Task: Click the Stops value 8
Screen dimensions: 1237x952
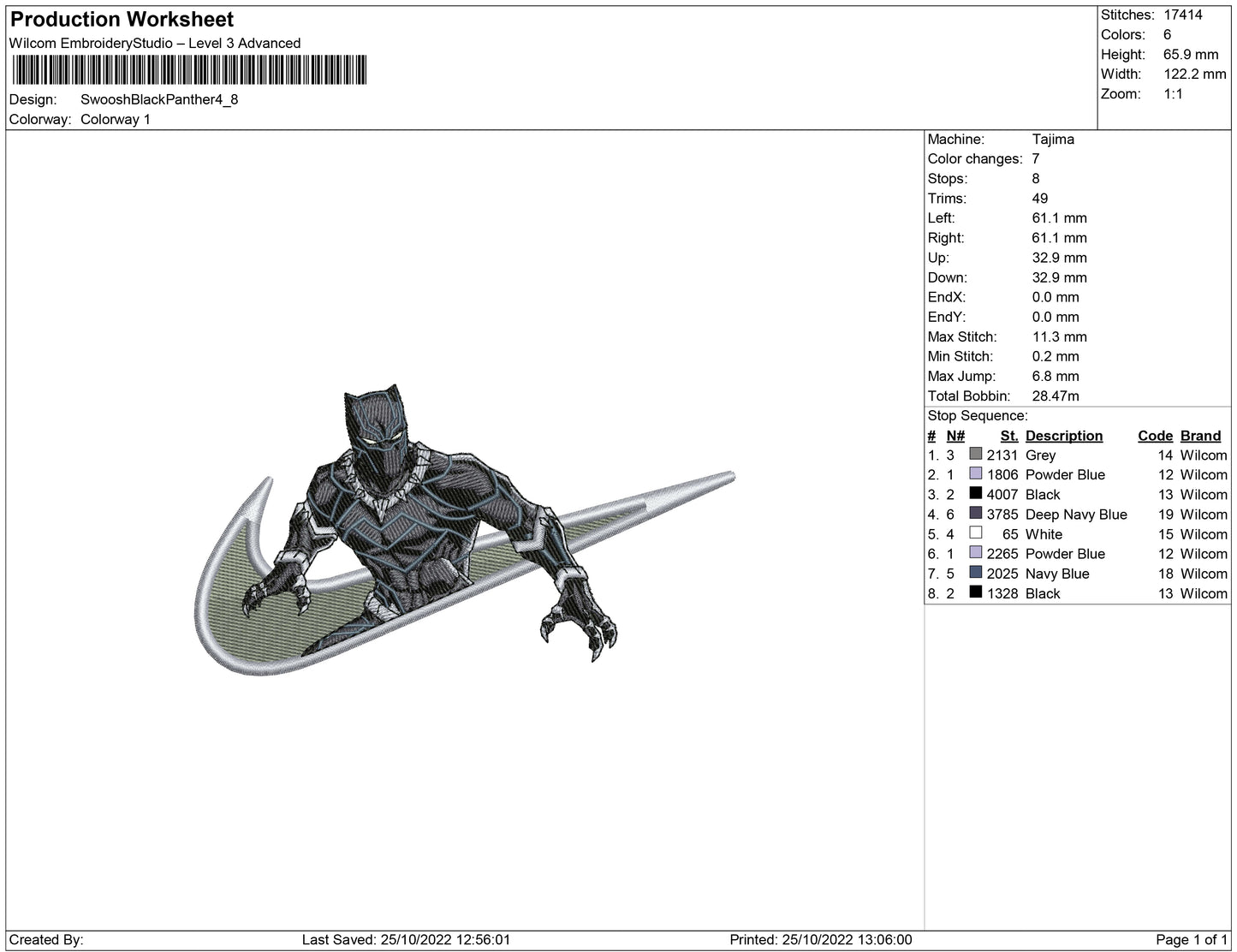Action: [x=1036, y=178]
